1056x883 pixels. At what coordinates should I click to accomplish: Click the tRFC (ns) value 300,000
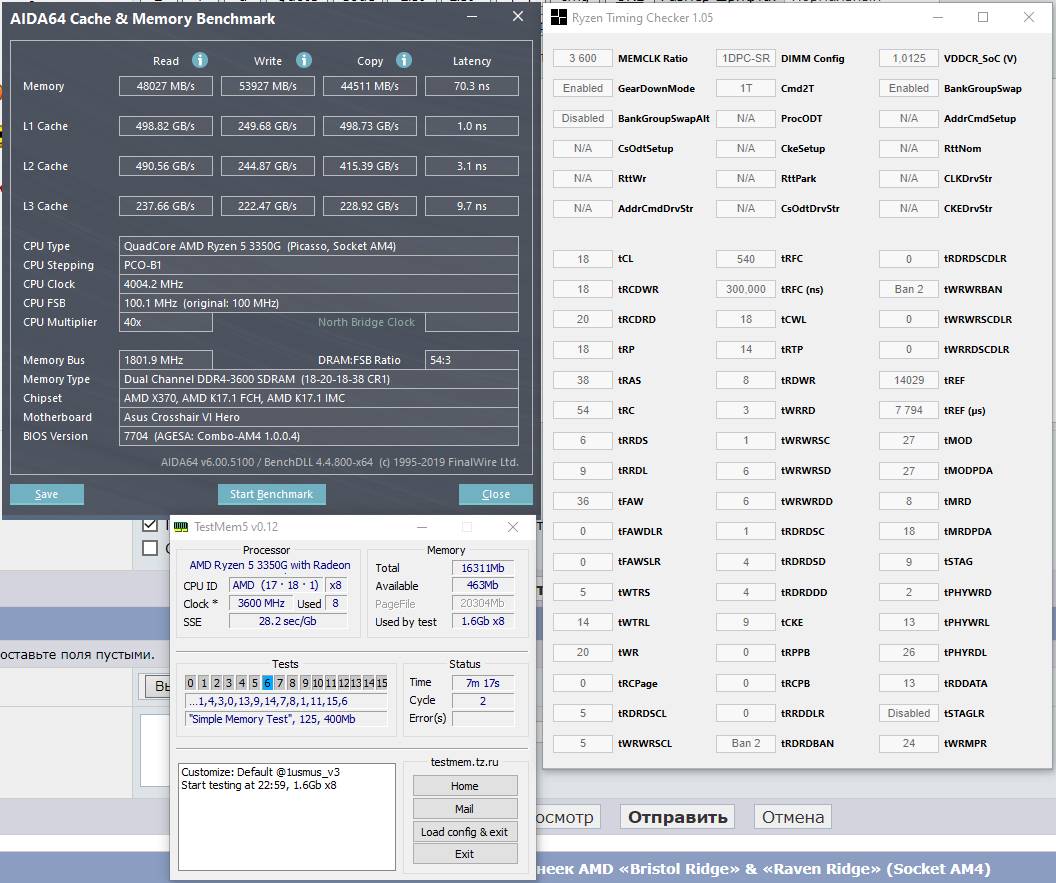(x=746, y=289)
